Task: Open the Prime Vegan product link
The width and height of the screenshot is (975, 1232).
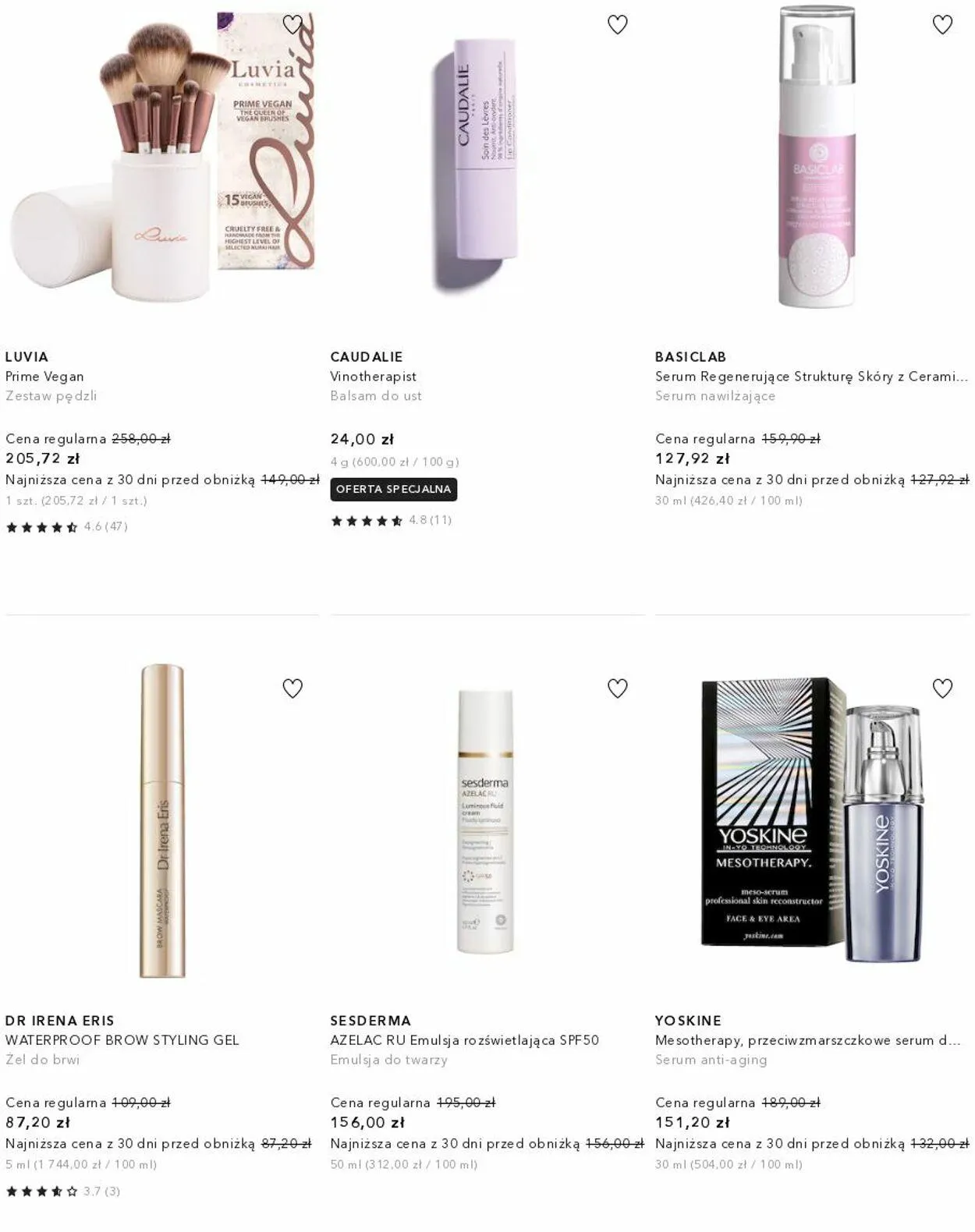Action: click(44, 377)
